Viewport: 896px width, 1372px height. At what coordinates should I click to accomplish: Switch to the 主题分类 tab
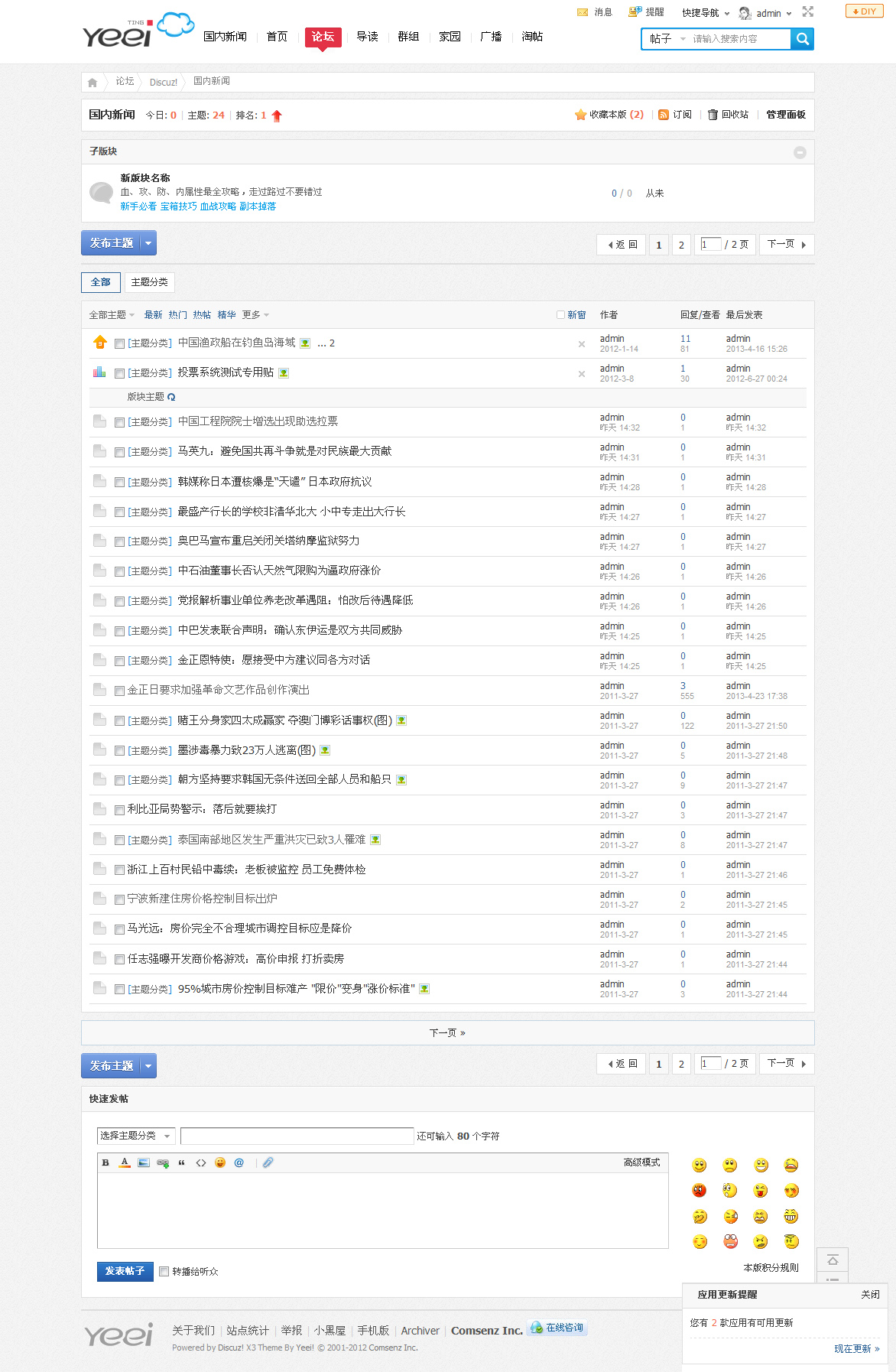150,282
